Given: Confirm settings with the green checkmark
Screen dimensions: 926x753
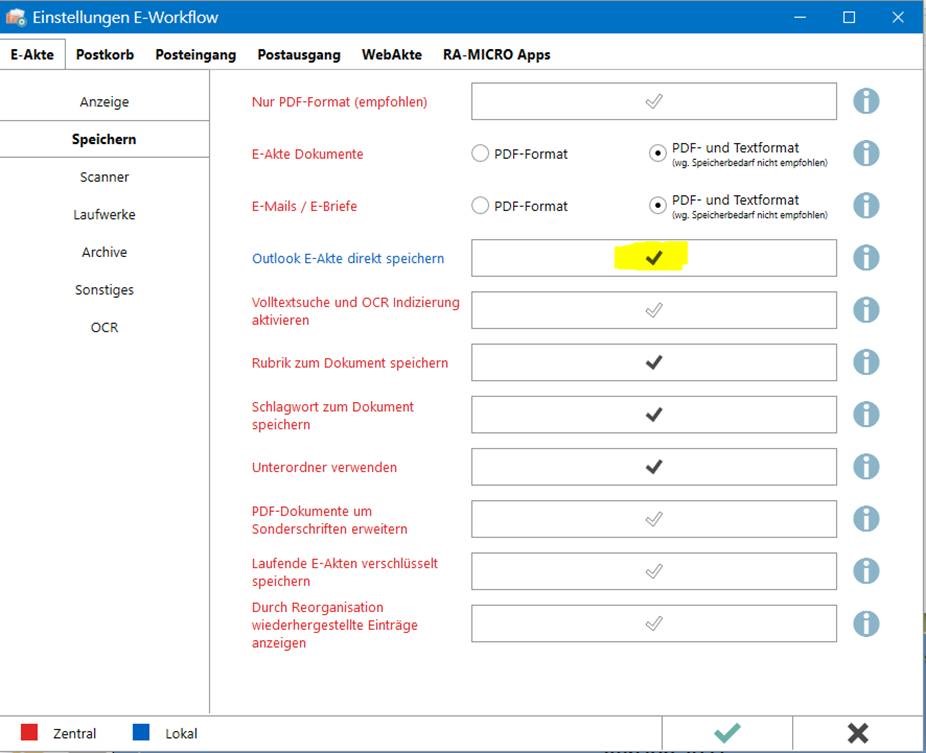Looking at the screenshot, I should (727, 733).
